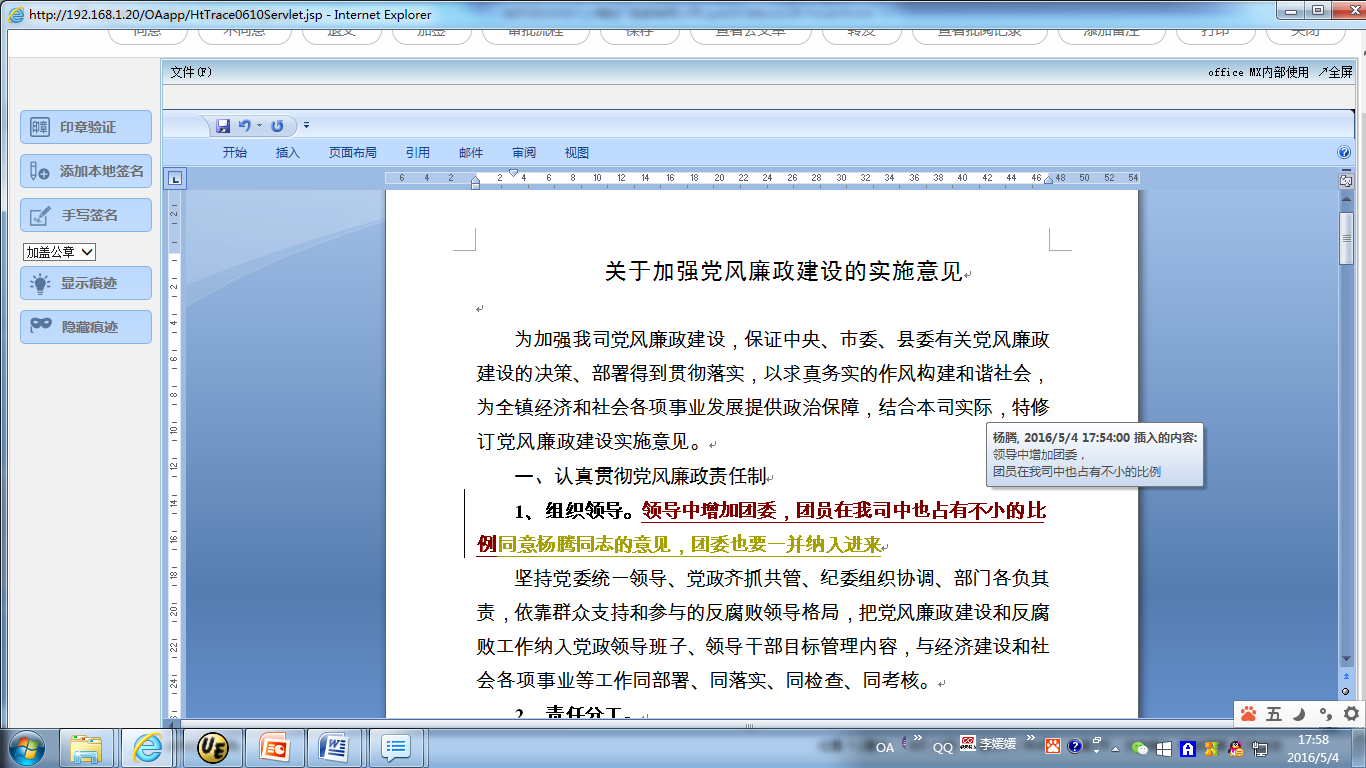Screen dimensions: 1366x768
Task: Toggle 隐藏痕迹 to hide revision traces
Action: 85,326
